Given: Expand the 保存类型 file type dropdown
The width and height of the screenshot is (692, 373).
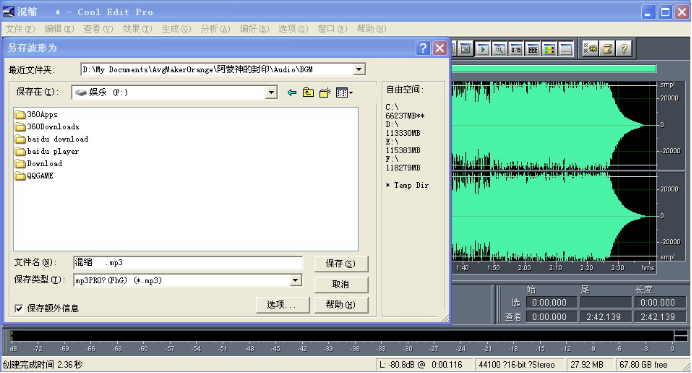Looking at the screenshot, I should click(x=296, y=280).
